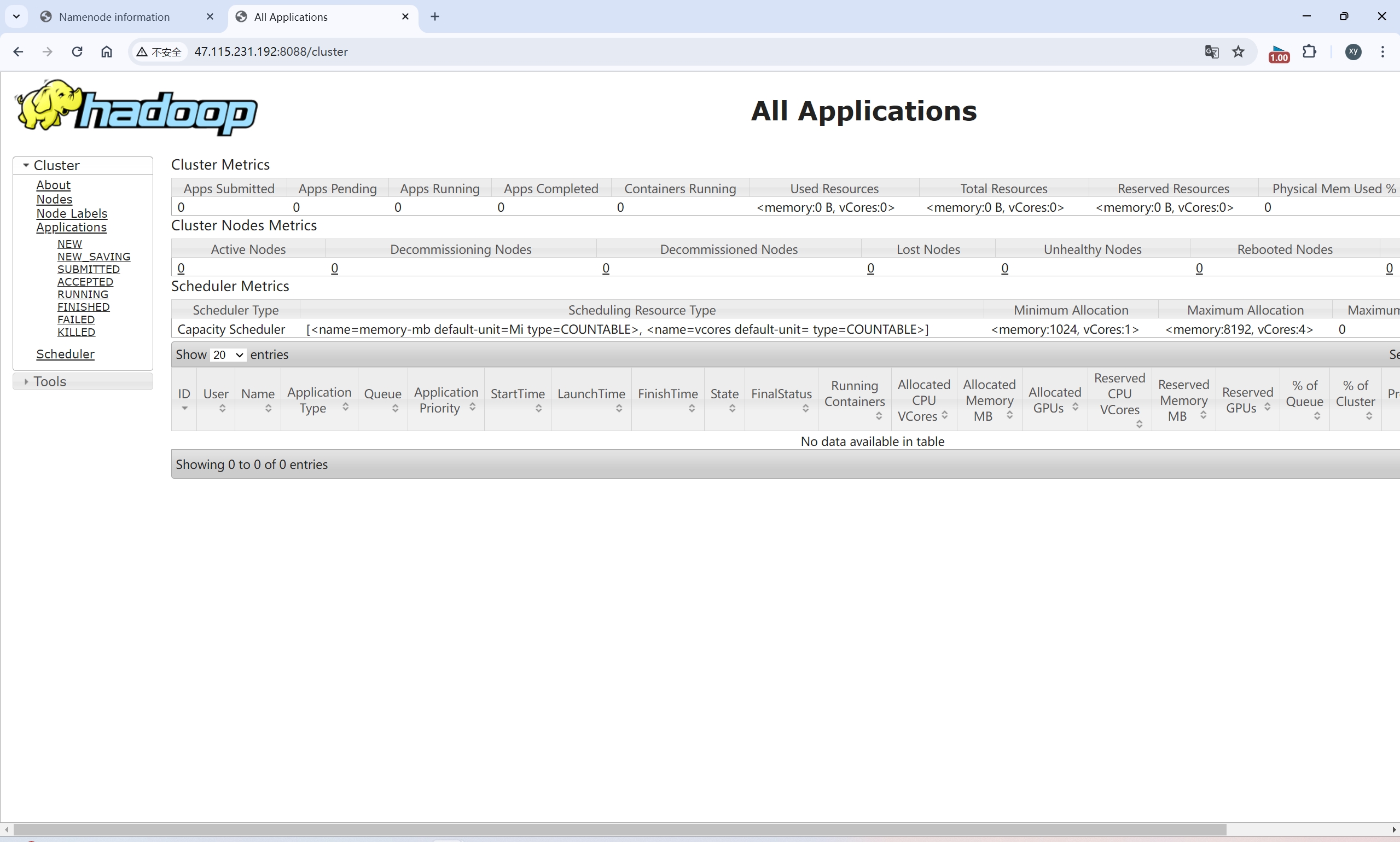Open the Scheduler link in sidebar

pos(65,354)
